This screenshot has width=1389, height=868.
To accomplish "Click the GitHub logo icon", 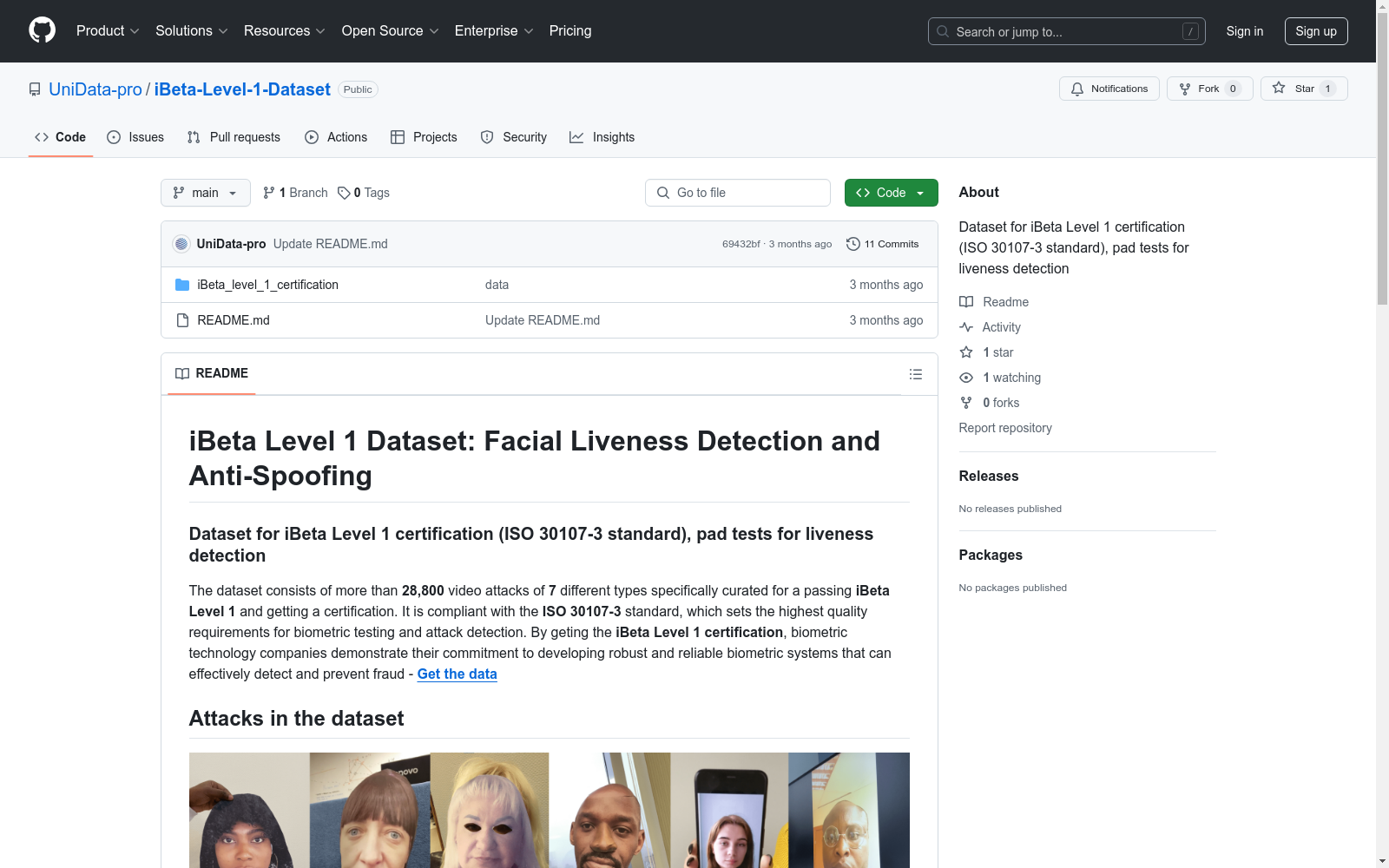I will click(x=42, y=30).
